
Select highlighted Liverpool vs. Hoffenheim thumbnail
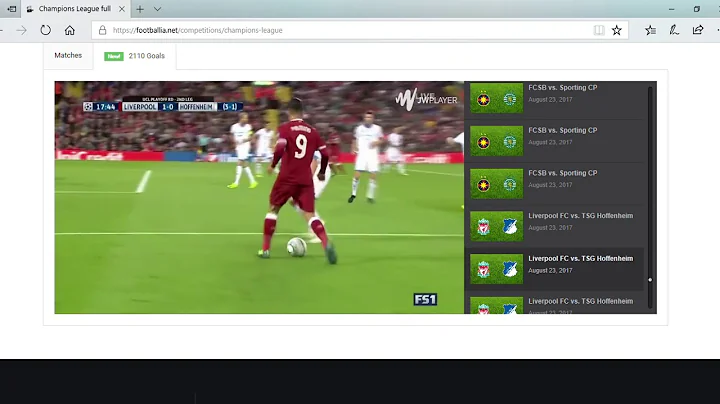coord(496,269)
